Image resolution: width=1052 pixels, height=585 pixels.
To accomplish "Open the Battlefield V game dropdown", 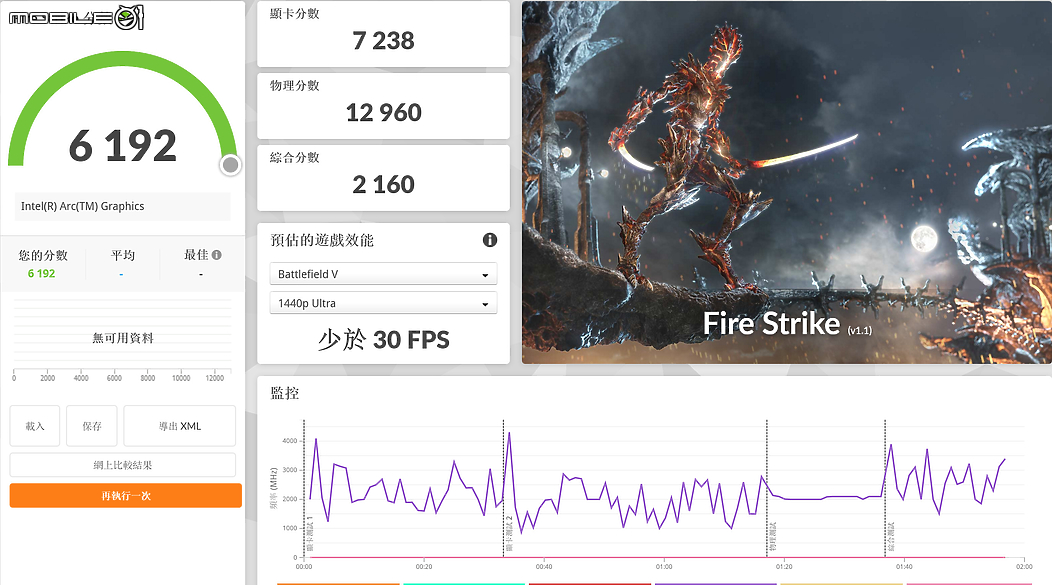I will (x=383, y=274).
